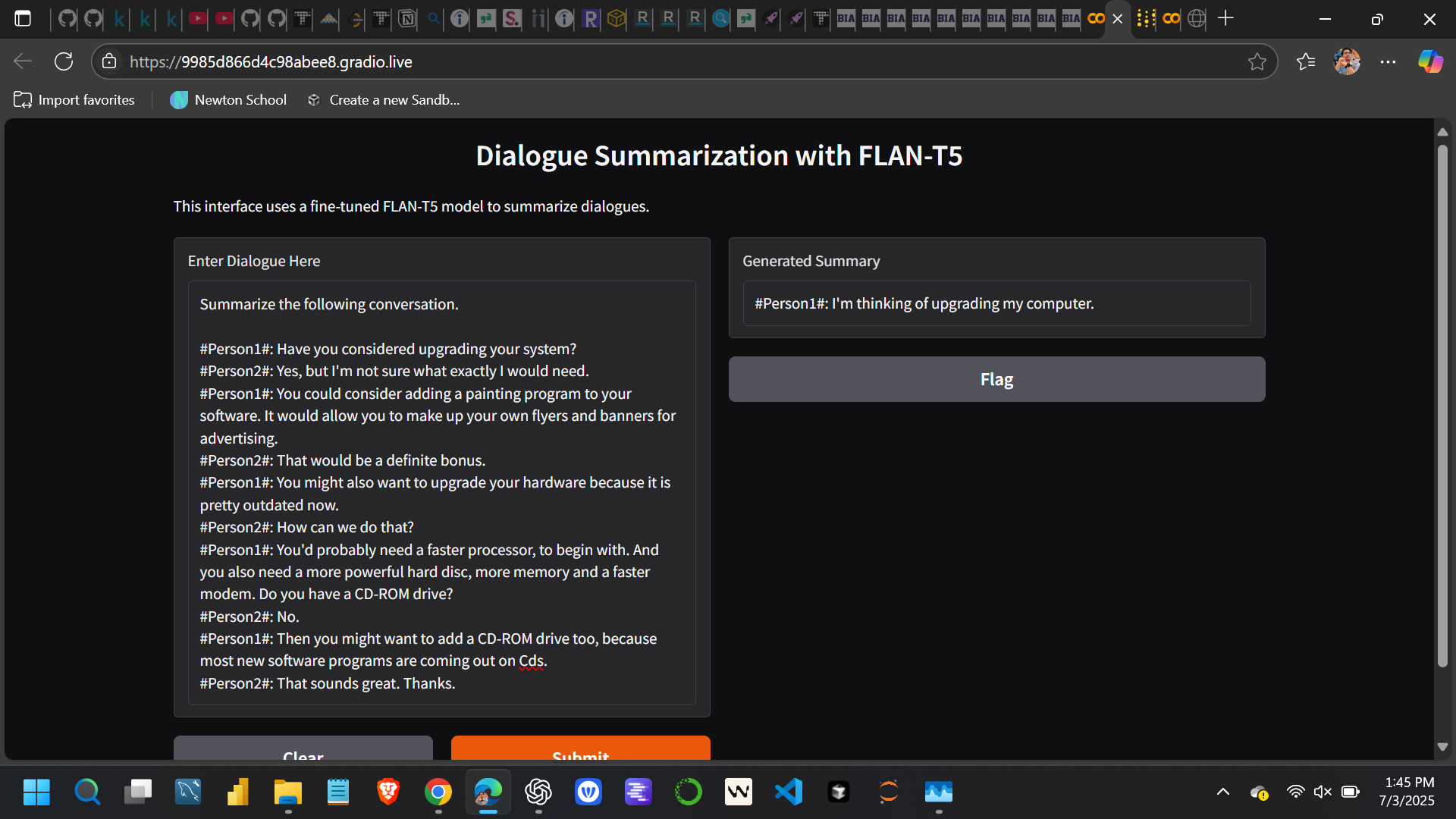The image size is (1456, 819).
Task: Open the browser settings ellipsis menu
Action: coord(1389,61)
